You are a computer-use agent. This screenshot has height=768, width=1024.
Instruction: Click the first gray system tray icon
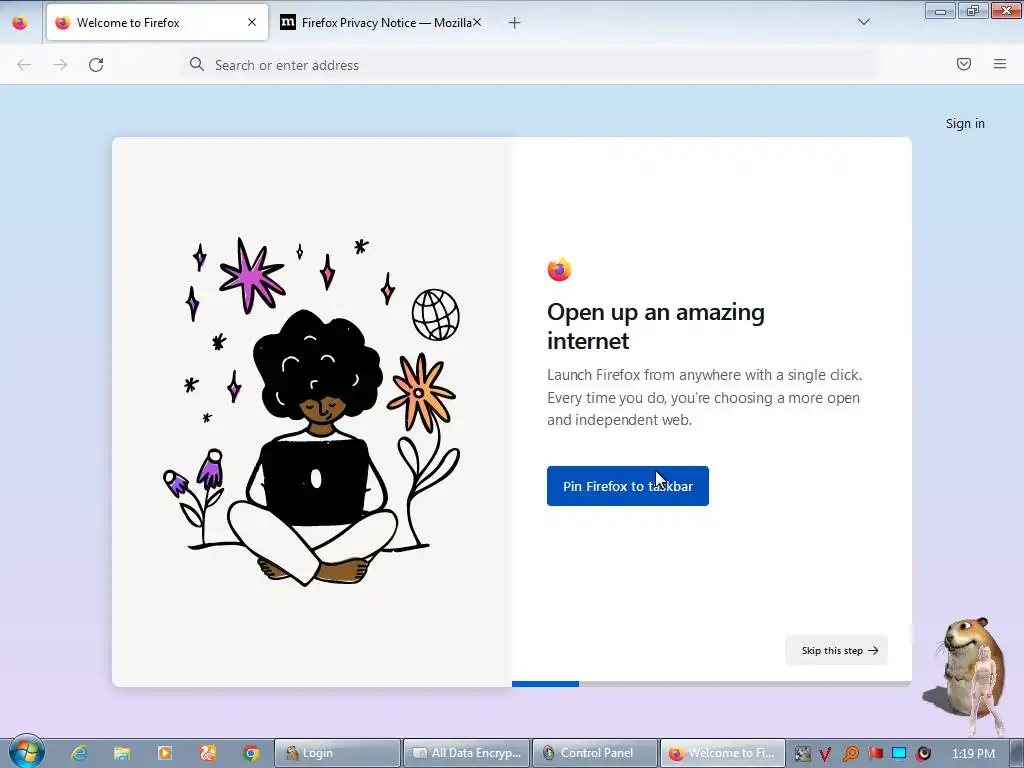click(803, 754)
